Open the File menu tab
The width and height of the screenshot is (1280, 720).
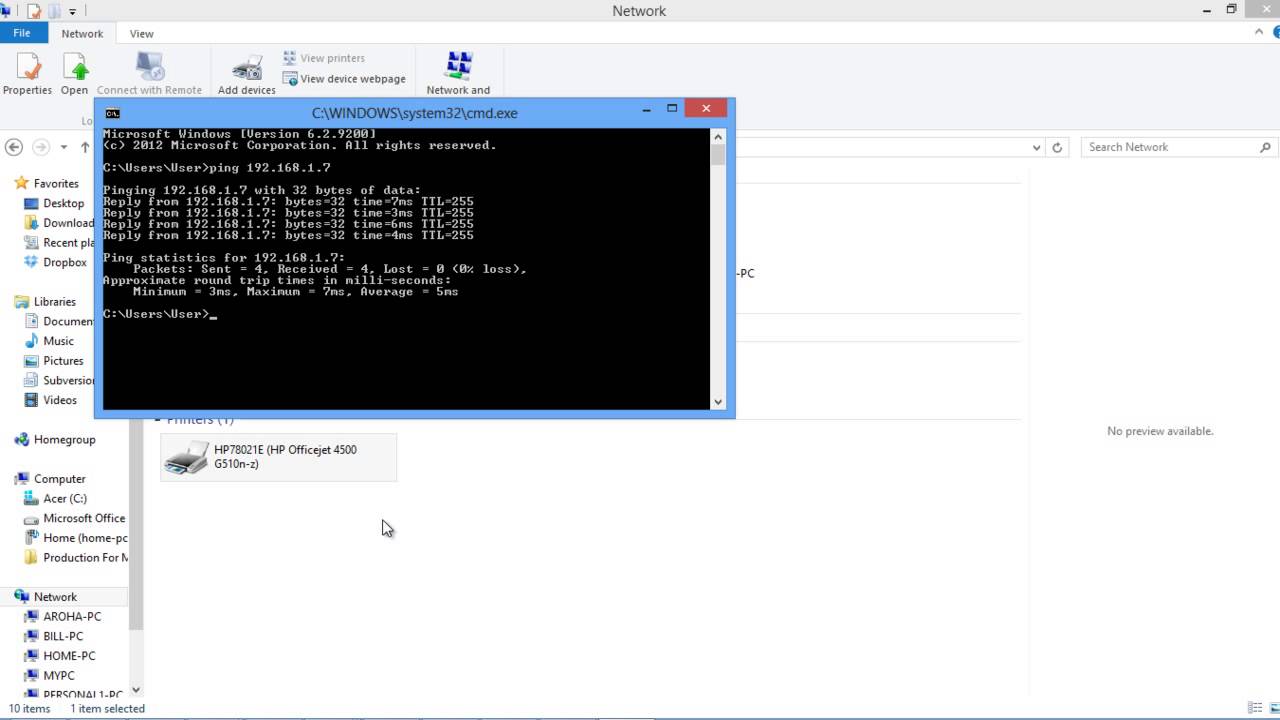point(22,33)
